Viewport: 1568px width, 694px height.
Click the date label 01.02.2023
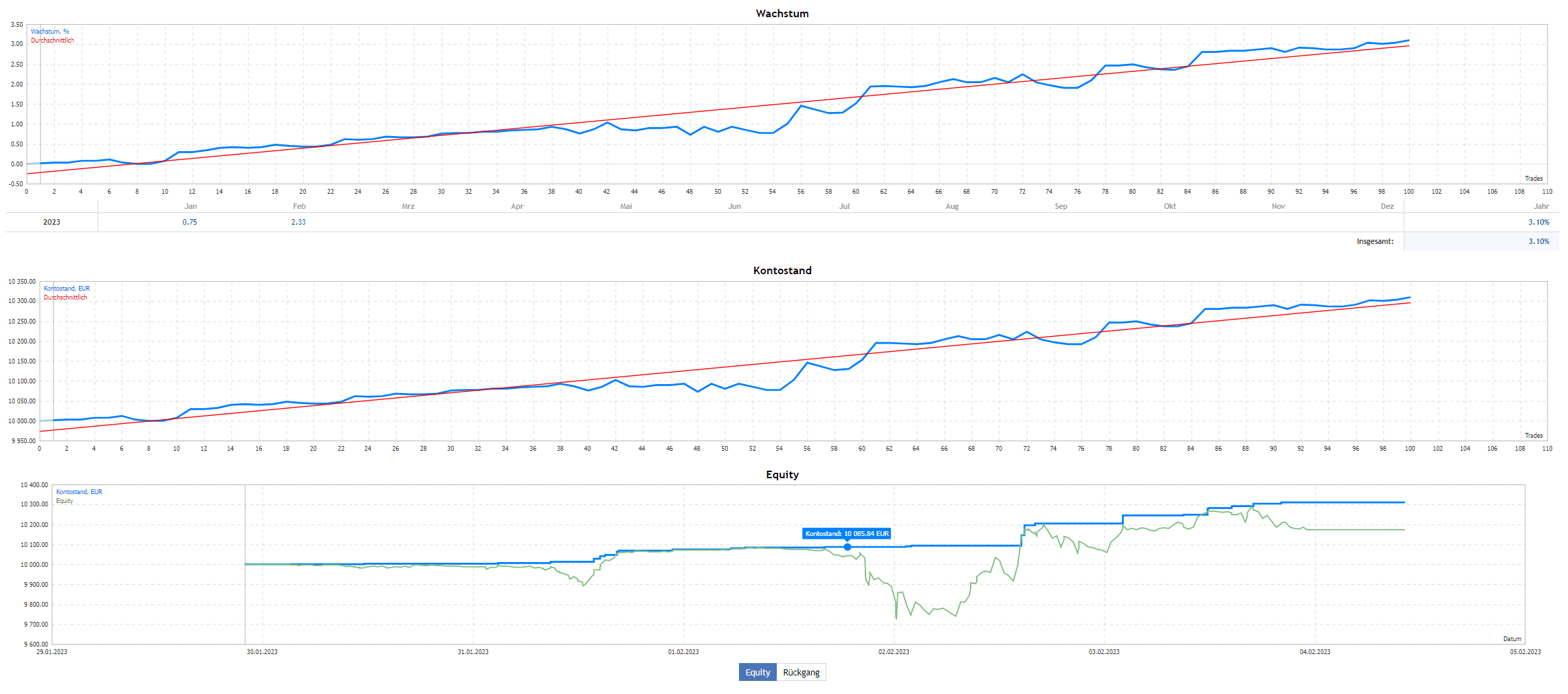[683, 652]
